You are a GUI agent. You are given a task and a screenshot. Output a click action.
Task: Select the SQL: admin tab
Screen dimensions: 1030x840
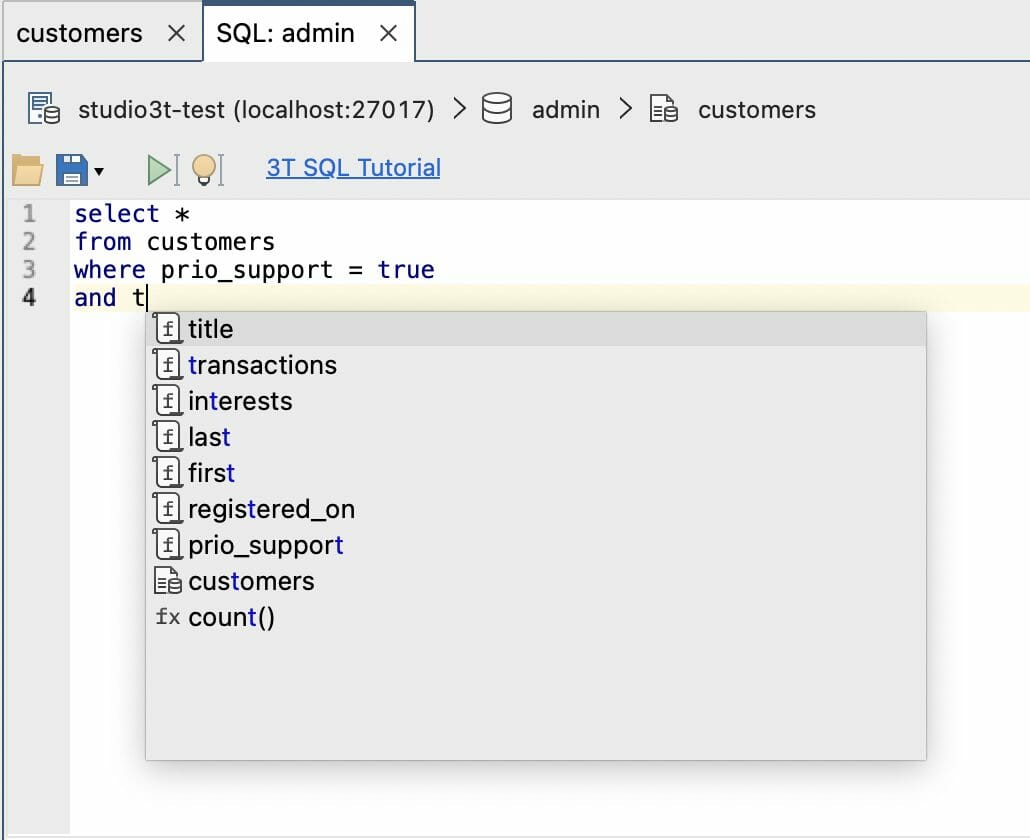285,33
